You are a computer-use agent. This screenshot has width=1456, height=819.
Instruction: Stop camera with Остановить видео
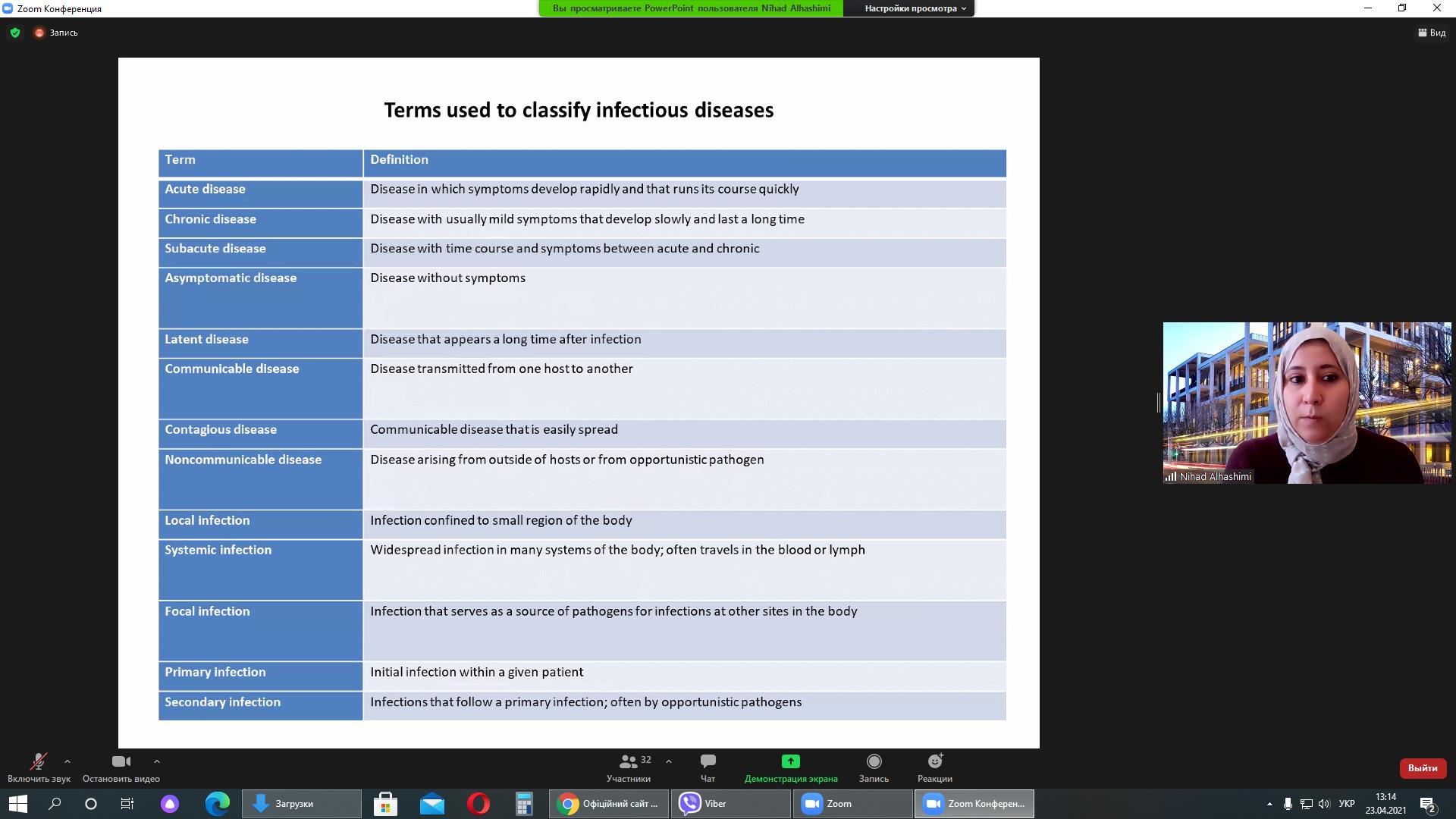pyautogui.click(x=121, y=767)
